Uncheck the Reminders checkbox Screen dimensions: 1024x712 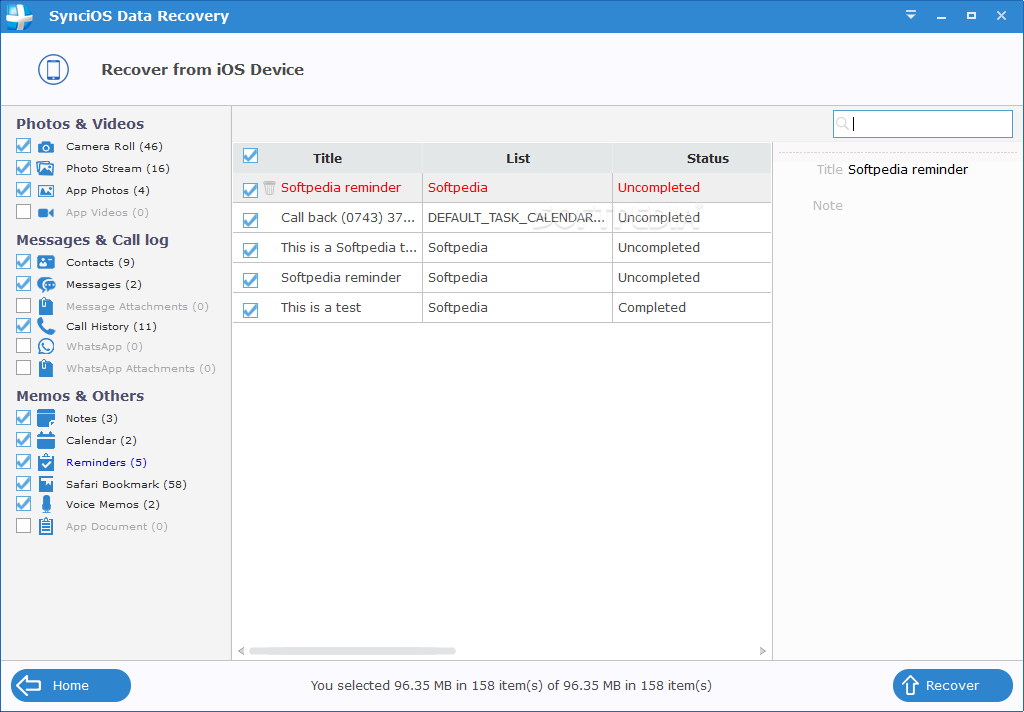pos(24,462)
